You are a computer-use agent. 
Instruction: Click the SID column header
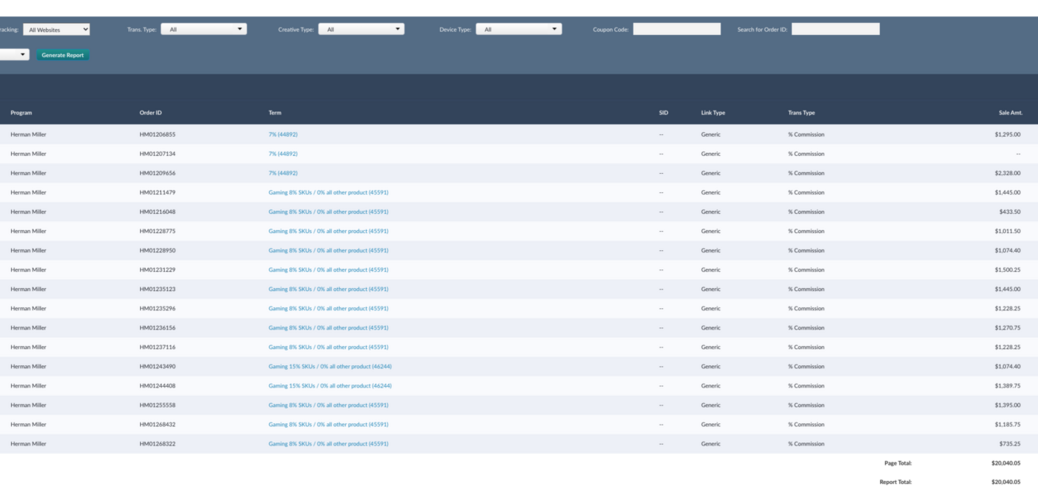tap(663, 113)
